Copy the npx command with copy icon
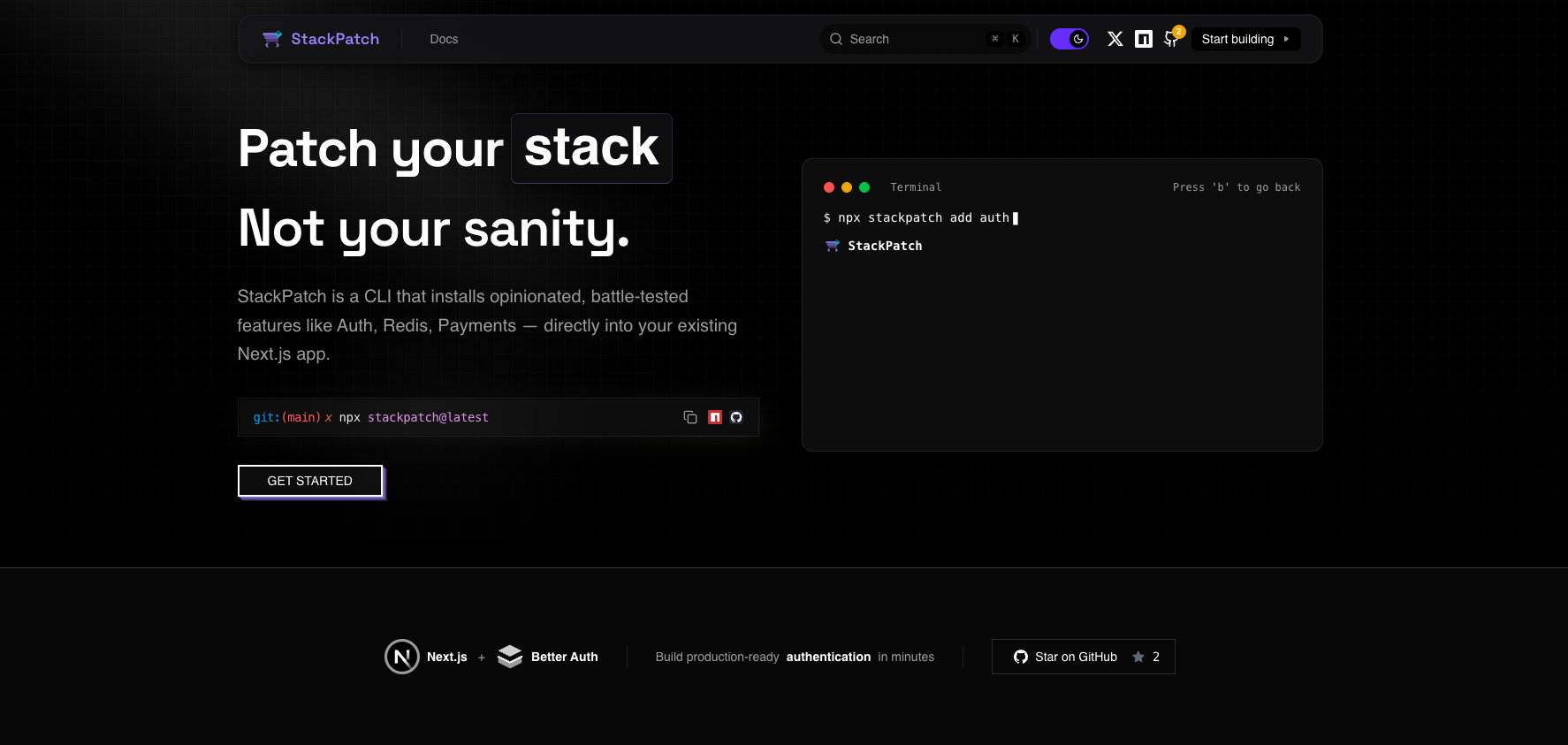The image size is (1568, 745). [690, 417]
